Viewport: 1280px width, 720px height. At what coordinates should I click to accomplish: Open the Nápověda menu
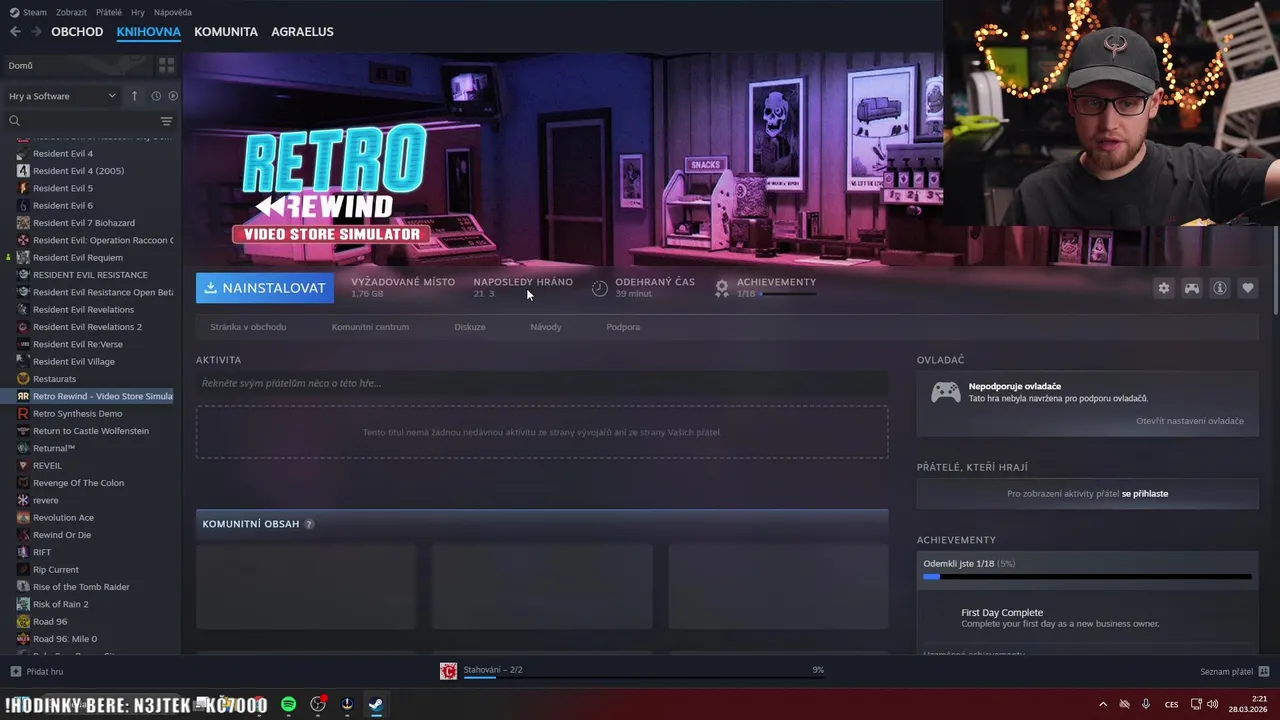click(173, 12)
